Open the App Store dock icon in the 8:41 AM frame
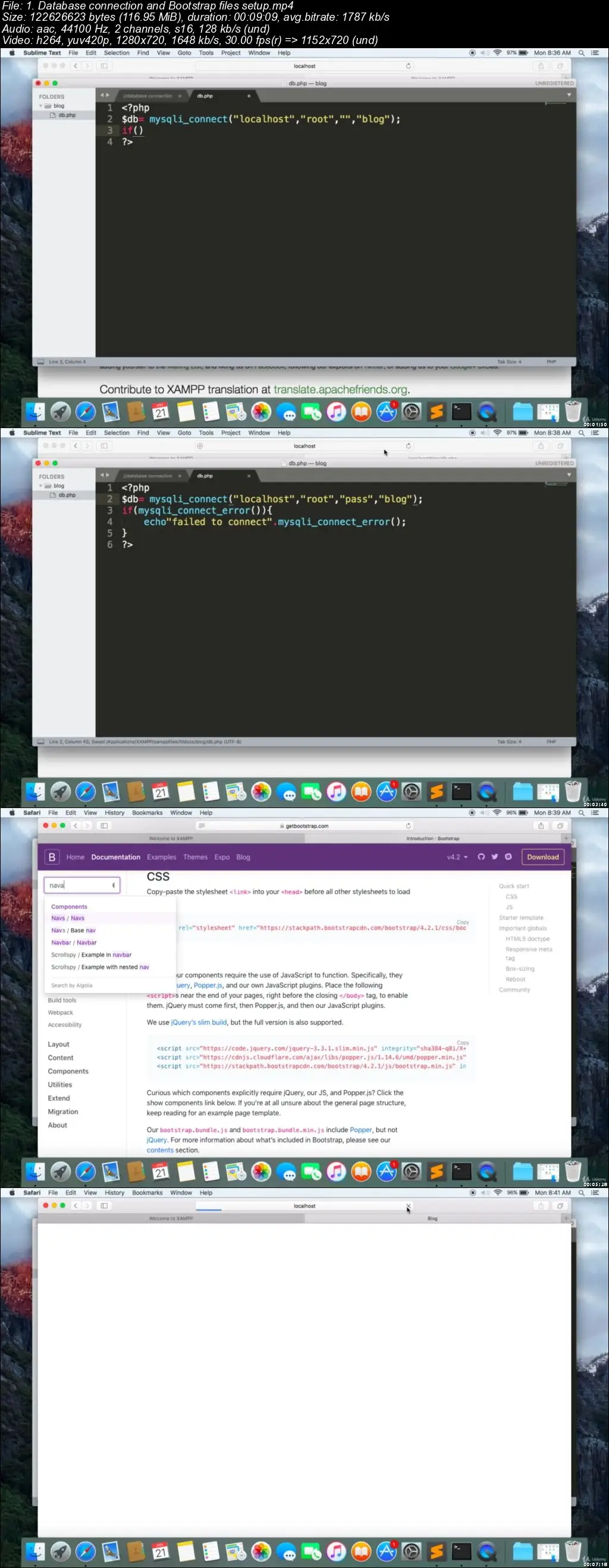Screen dimensions: 609x1568 pyautogui.click(x=387, y=1551)
